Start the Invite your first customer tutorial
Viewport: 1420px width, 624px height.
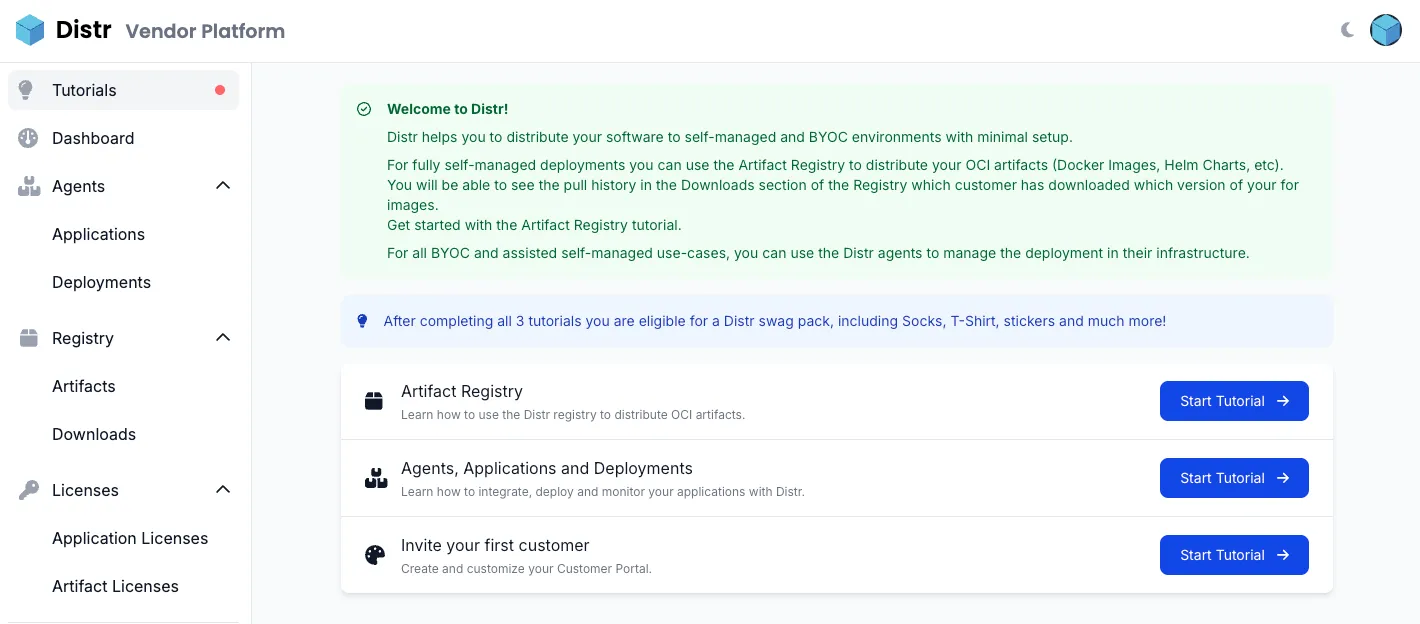tap(1234, 555)
